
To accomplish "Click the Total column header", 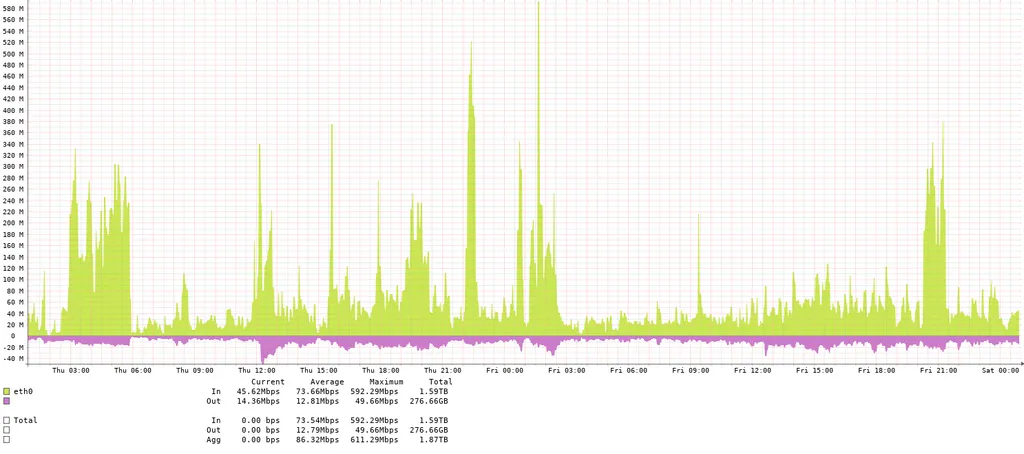I will pyautogui.click(x=440, y=382).
